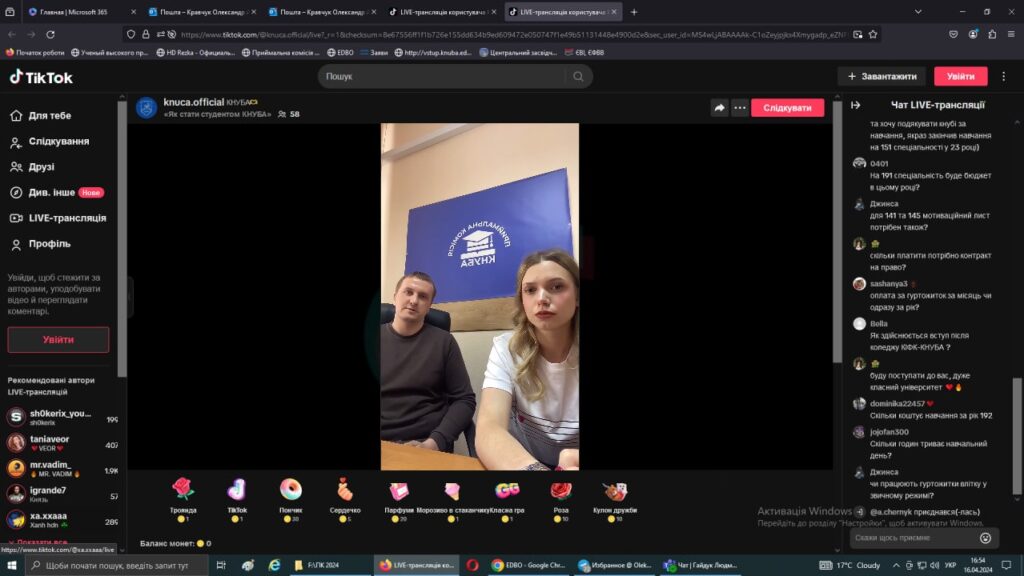Viewport: 1024px width, 576px height.
Task: Click the sidebar Увійти button
Action: pyautogui.click(x=58, y=340)
